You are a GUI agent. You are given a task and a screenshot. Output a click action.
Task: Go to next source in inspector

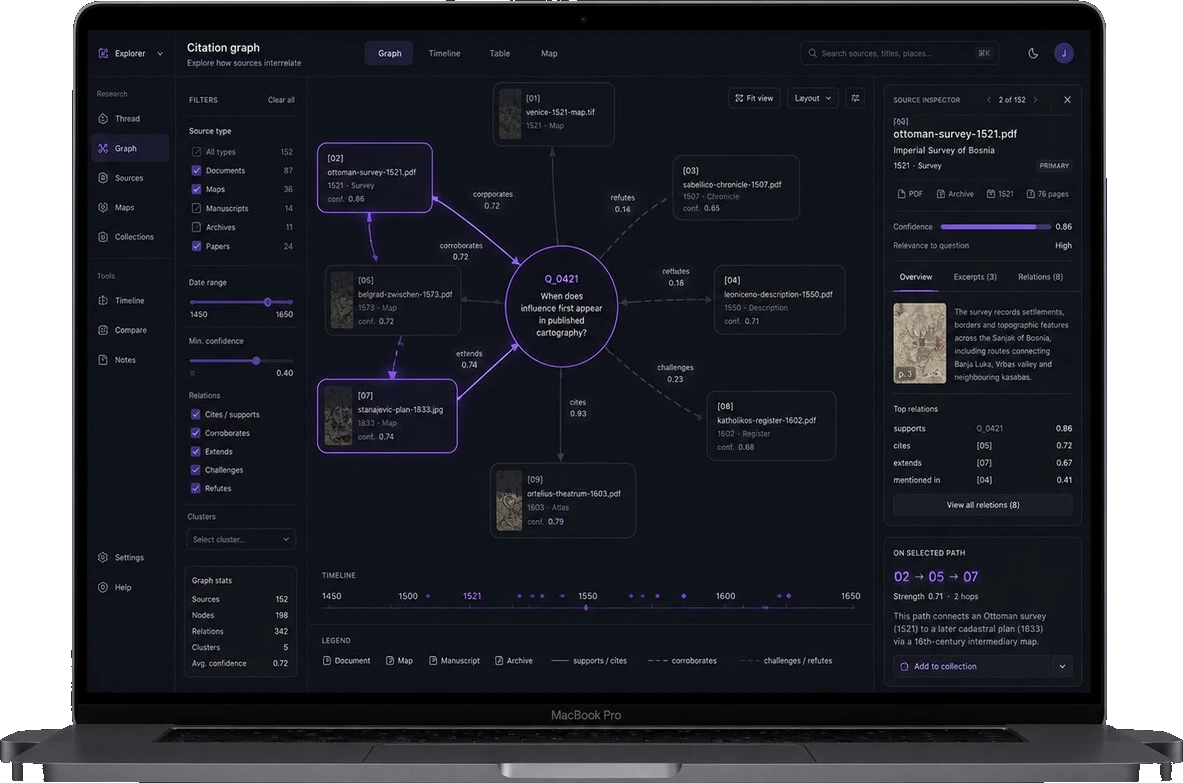click(1035, 100)
